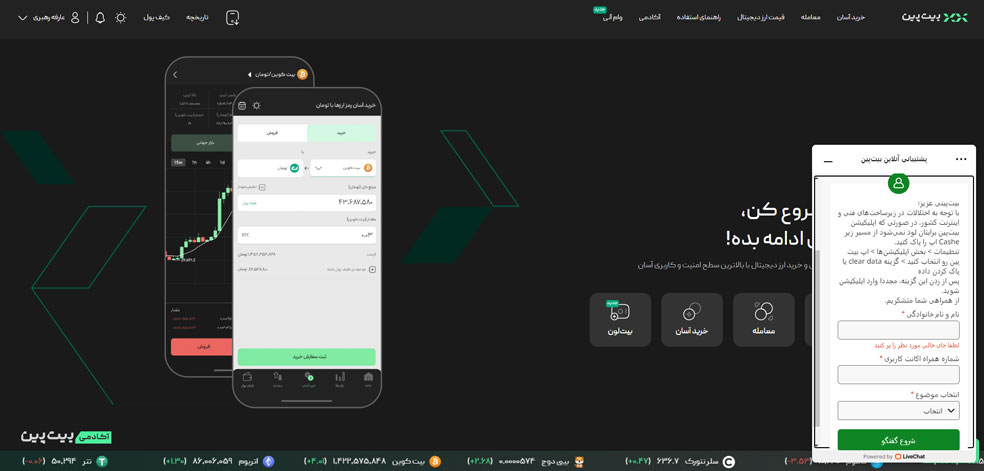This screenshot has height=471, width=984.
Task: Open the معامله menu item
Action: click(810, 18)
